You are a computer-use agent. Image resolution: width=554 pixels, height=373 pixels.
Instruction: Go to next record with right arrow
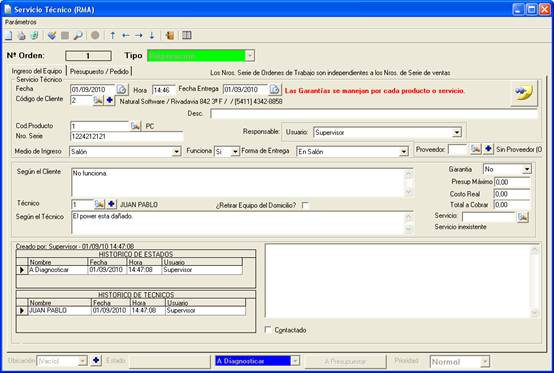click(139, 35)
